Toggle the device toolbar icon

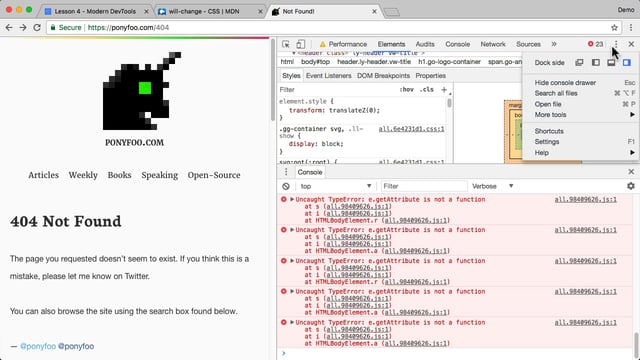tap(300, 44)
